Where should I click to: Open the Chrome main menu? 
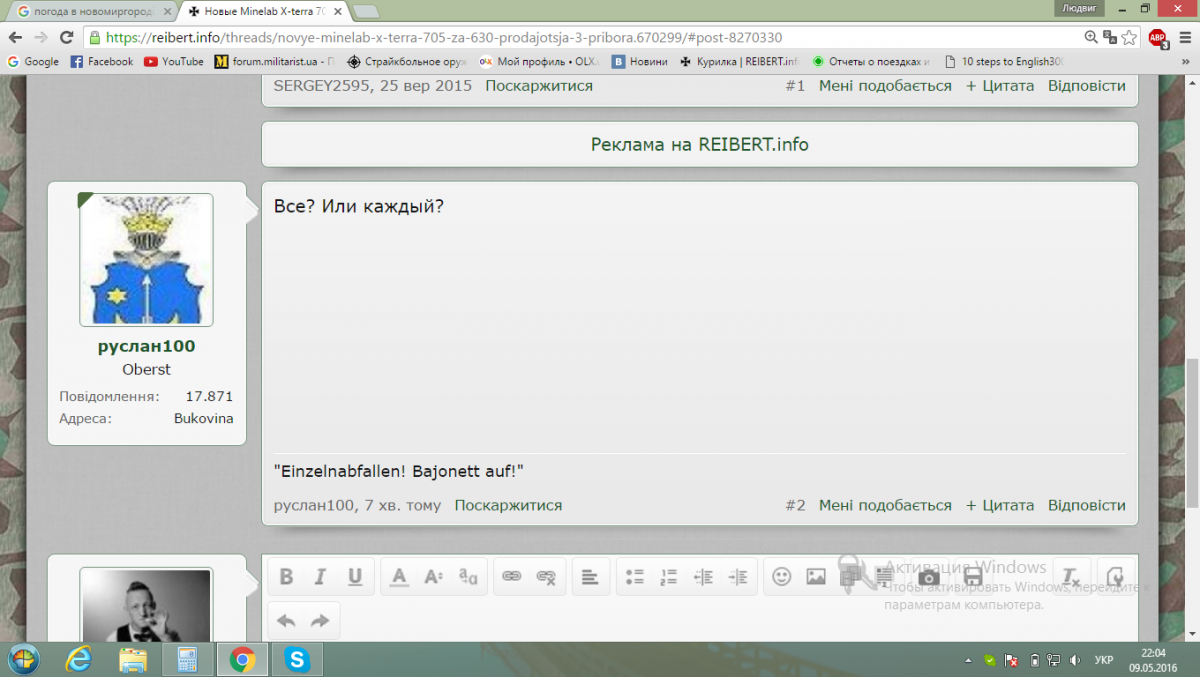click(1185, 37)
